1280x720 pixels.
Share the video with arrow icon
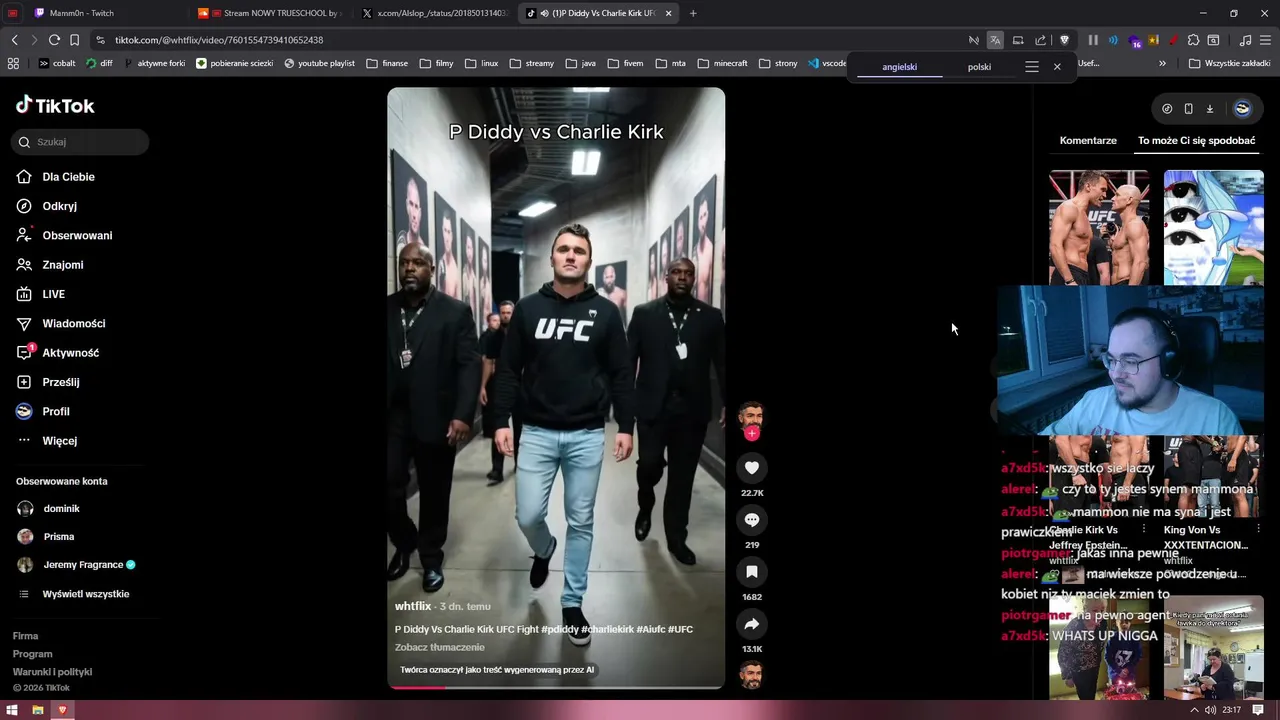(x=752, y=624)
